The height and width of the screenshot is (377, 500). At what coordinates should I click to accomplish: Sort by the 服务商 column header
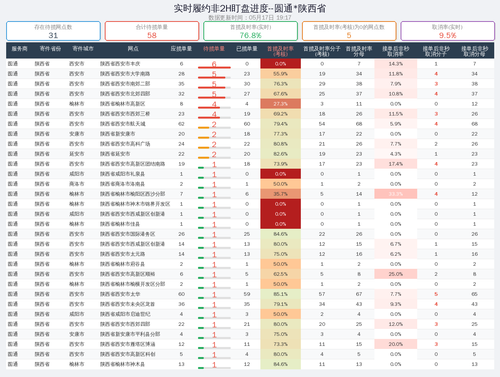(19, 49)
